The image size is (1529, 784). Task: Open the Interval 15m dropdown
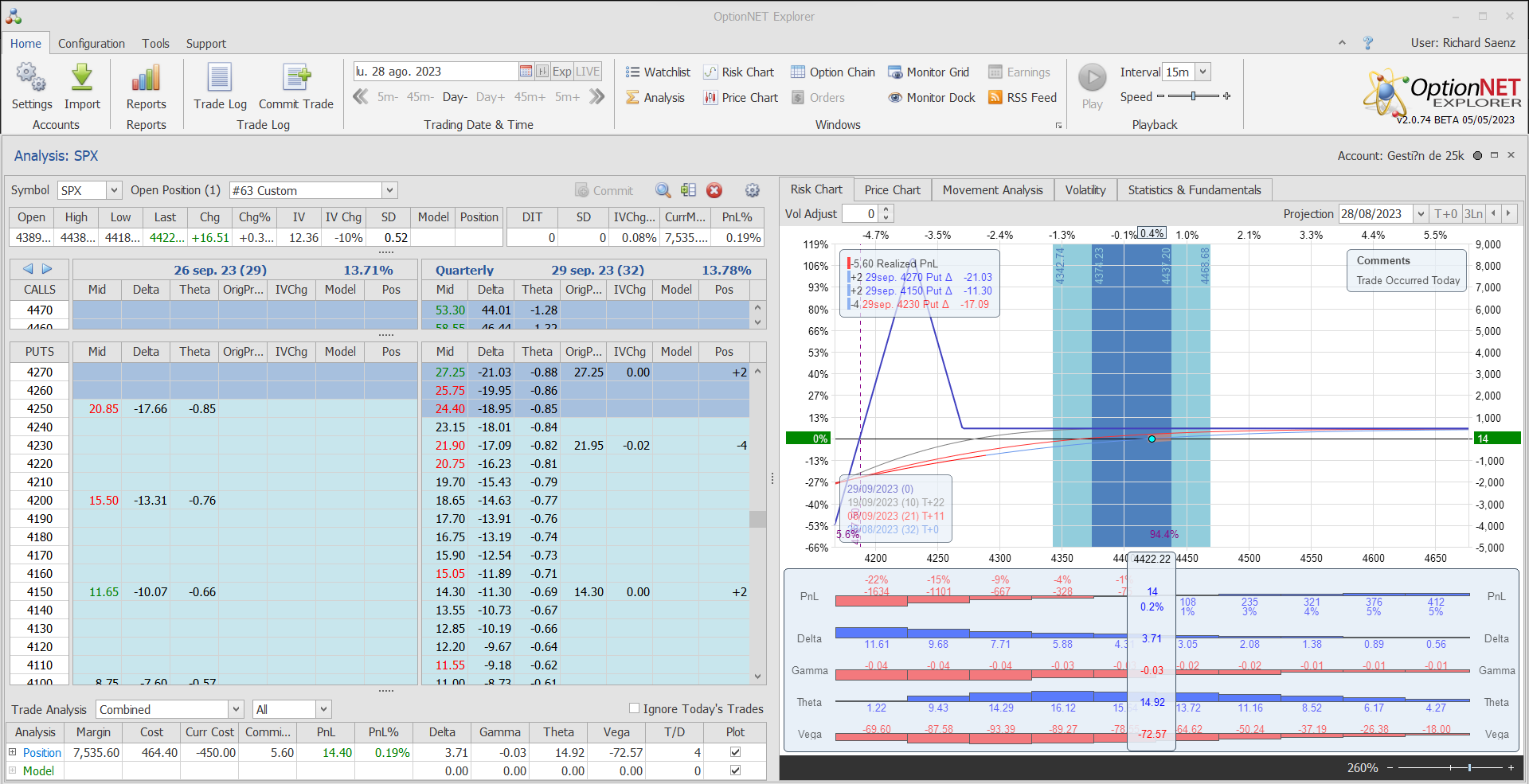click(1203, 72)
